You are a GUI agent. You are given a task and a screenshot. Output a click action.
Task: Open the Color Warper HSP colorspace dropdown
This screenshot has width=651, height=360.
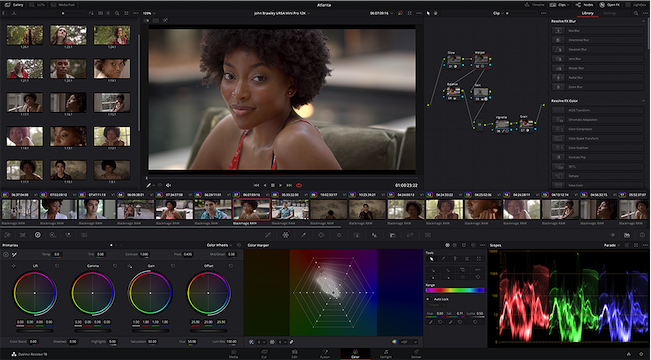point(409,342)
